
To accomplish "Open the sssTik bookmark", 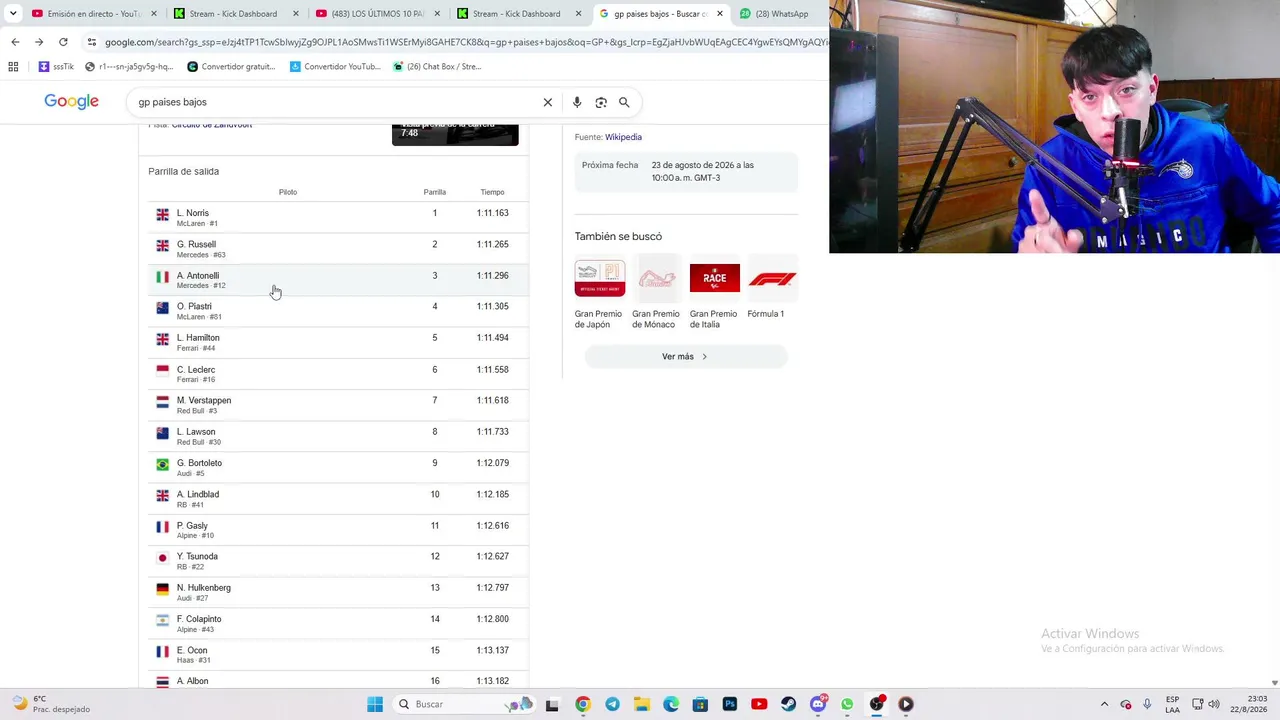I will tap(56, 67).
